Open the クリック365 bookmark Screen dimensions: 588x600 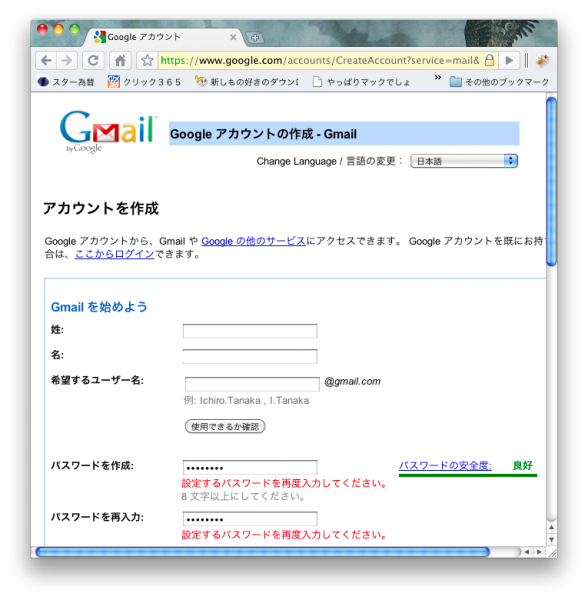coord(144,82)
